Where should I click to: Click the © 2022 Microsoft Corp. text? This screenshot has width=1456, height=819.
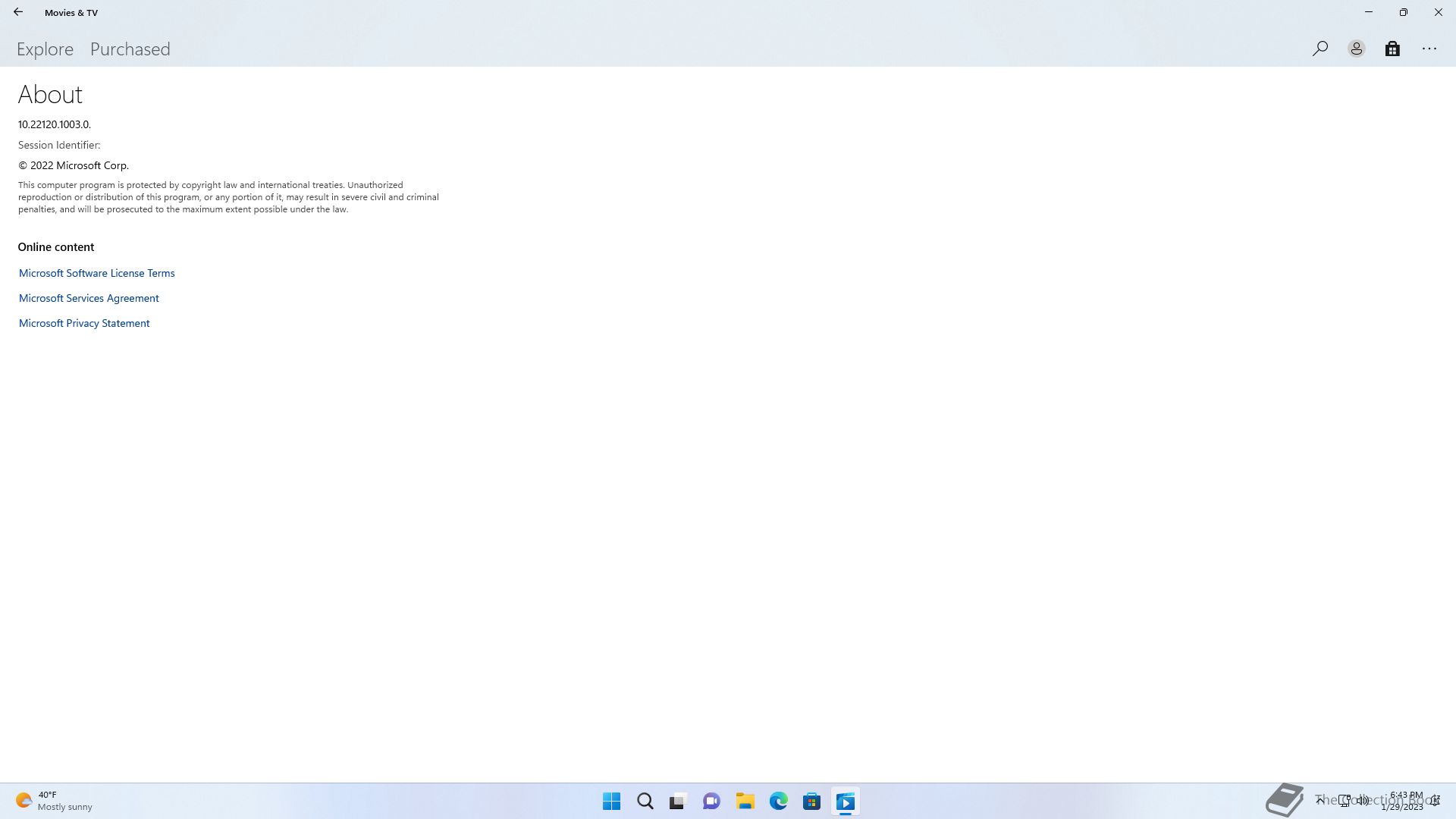74,165
